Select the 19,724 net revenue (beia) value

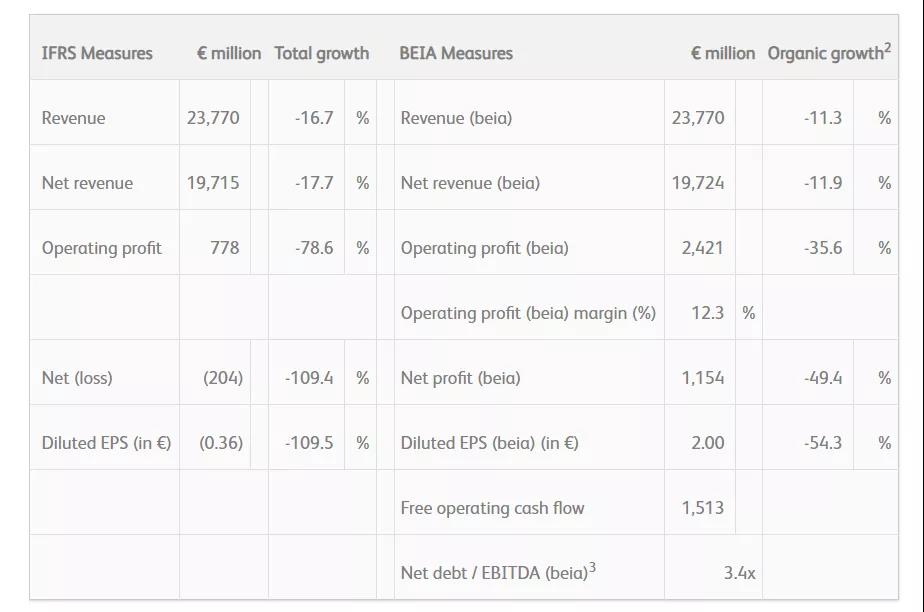(698, 183)
